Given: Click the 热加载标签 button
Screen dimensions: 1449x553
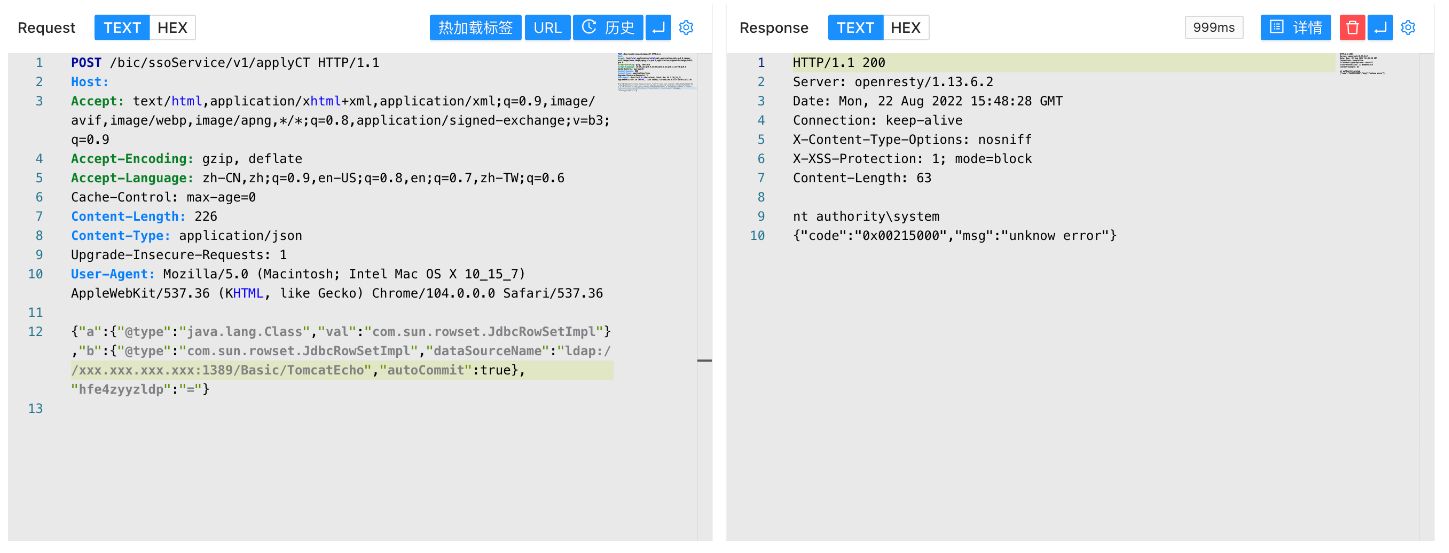Looking at the screenshot, I should click(476, 28).
